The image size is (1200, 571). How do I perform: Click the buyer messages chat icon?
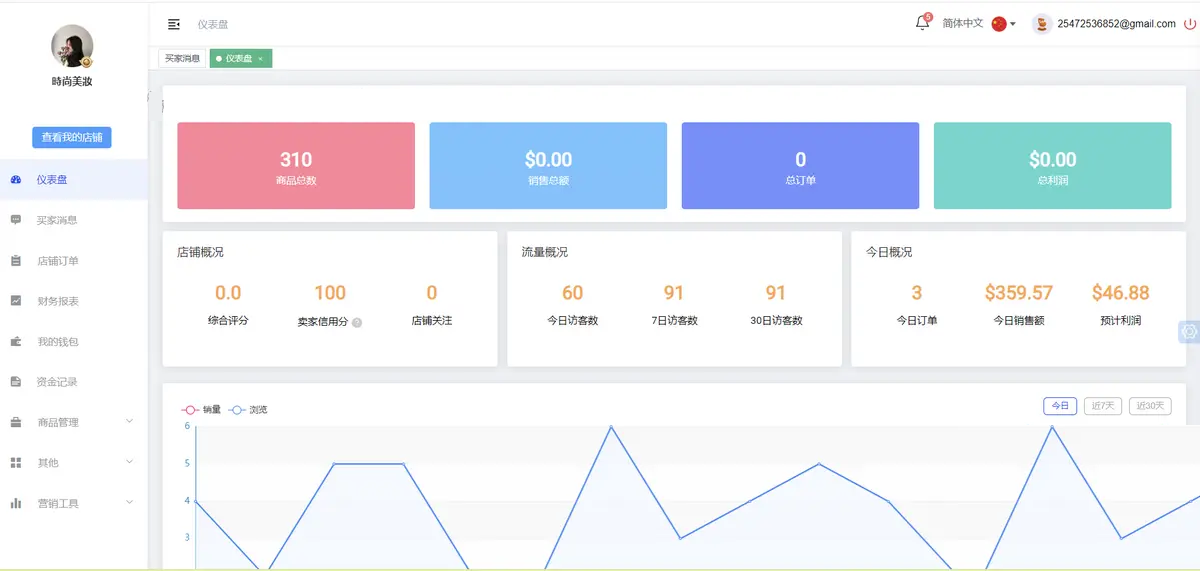click(16, 220)
